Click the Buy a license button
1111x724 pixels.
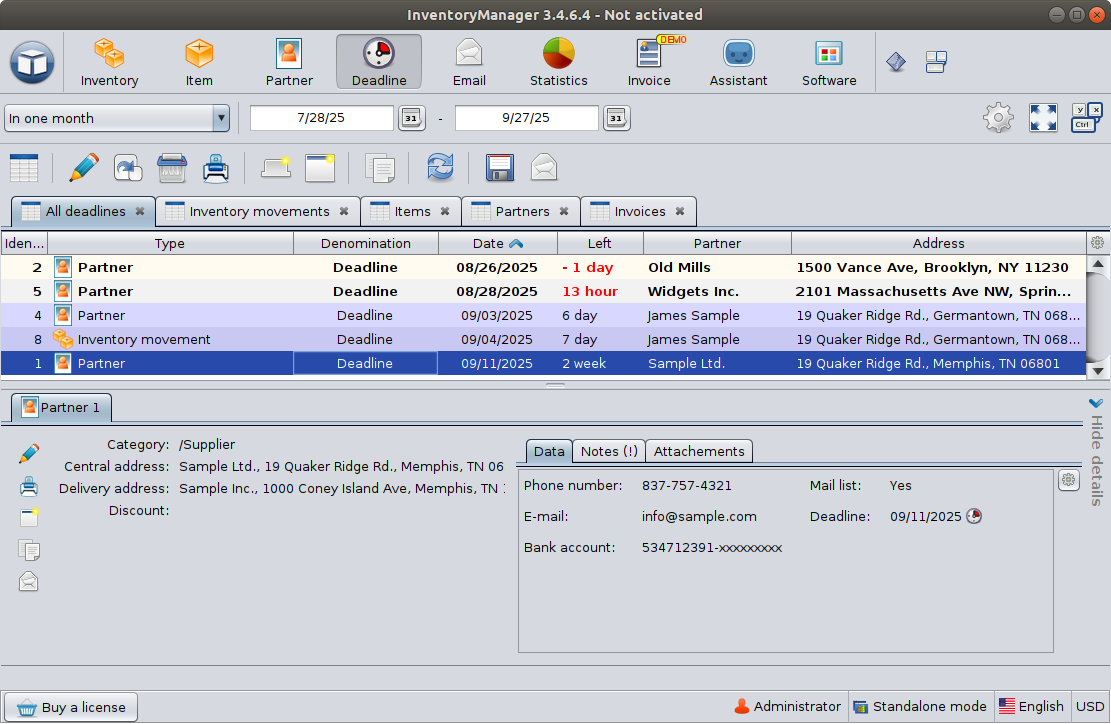(x=71, y=707)
